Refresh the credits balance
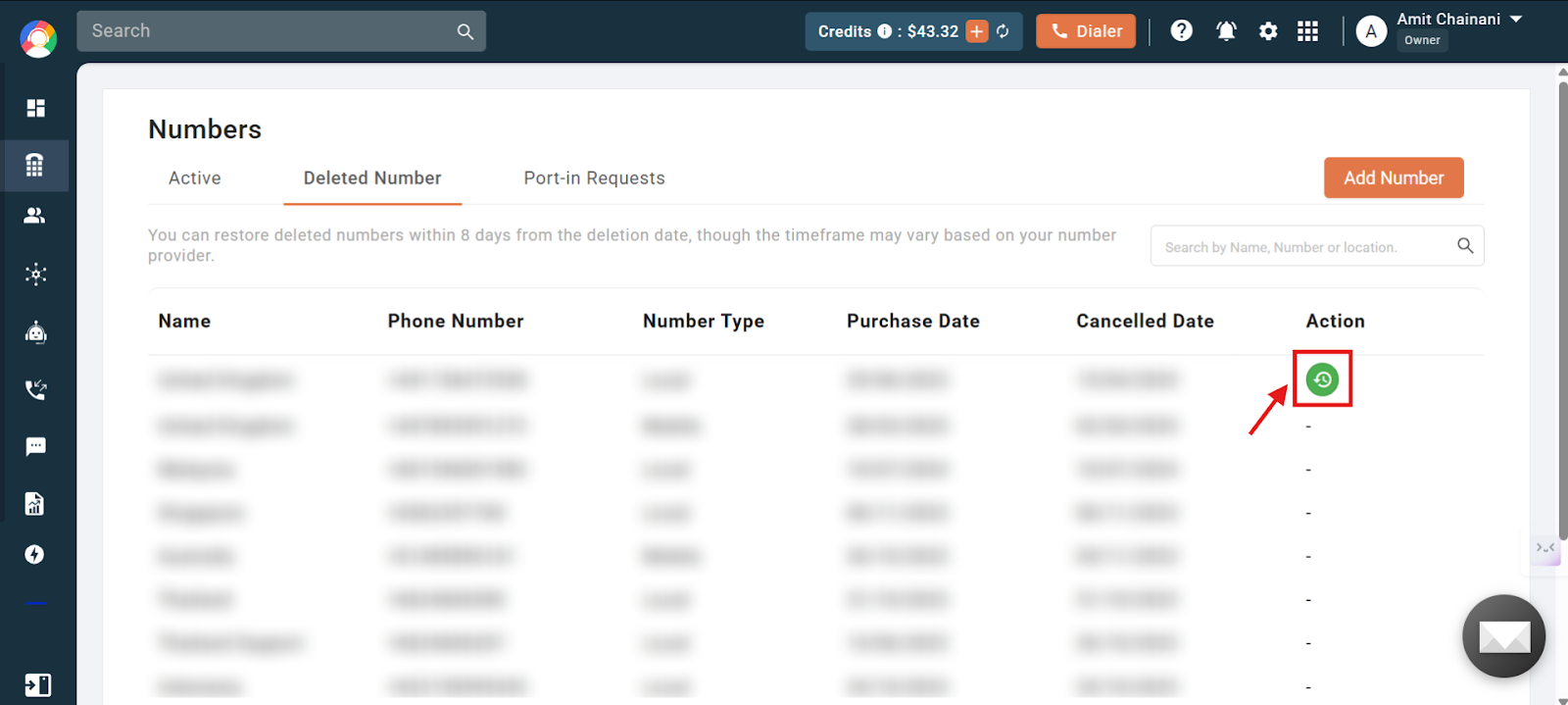 coord(1003,31)
